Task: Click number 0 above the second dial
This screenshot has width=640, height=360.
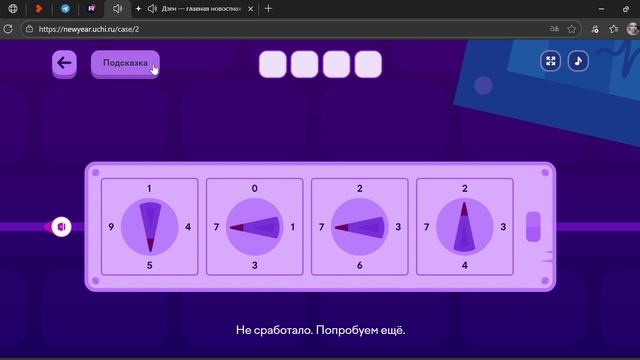Action: click(x=255, y=189)
